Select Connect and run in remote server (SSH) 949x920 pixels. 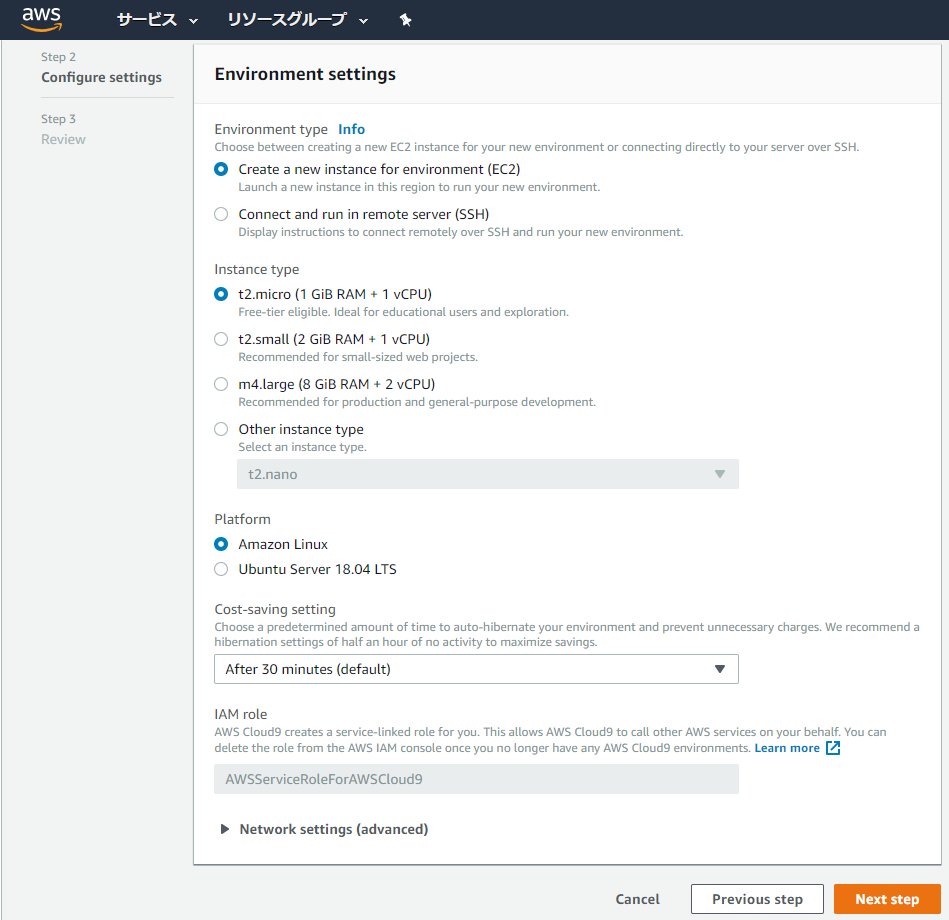[221, 214]
